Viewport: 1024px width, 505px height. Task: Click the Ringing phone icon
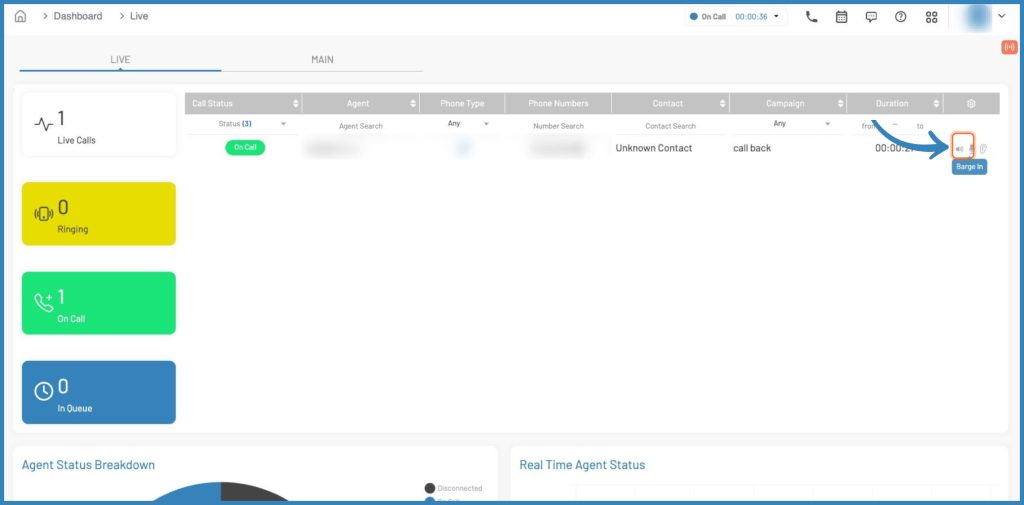pyautogui.click(x=44, y=213)
